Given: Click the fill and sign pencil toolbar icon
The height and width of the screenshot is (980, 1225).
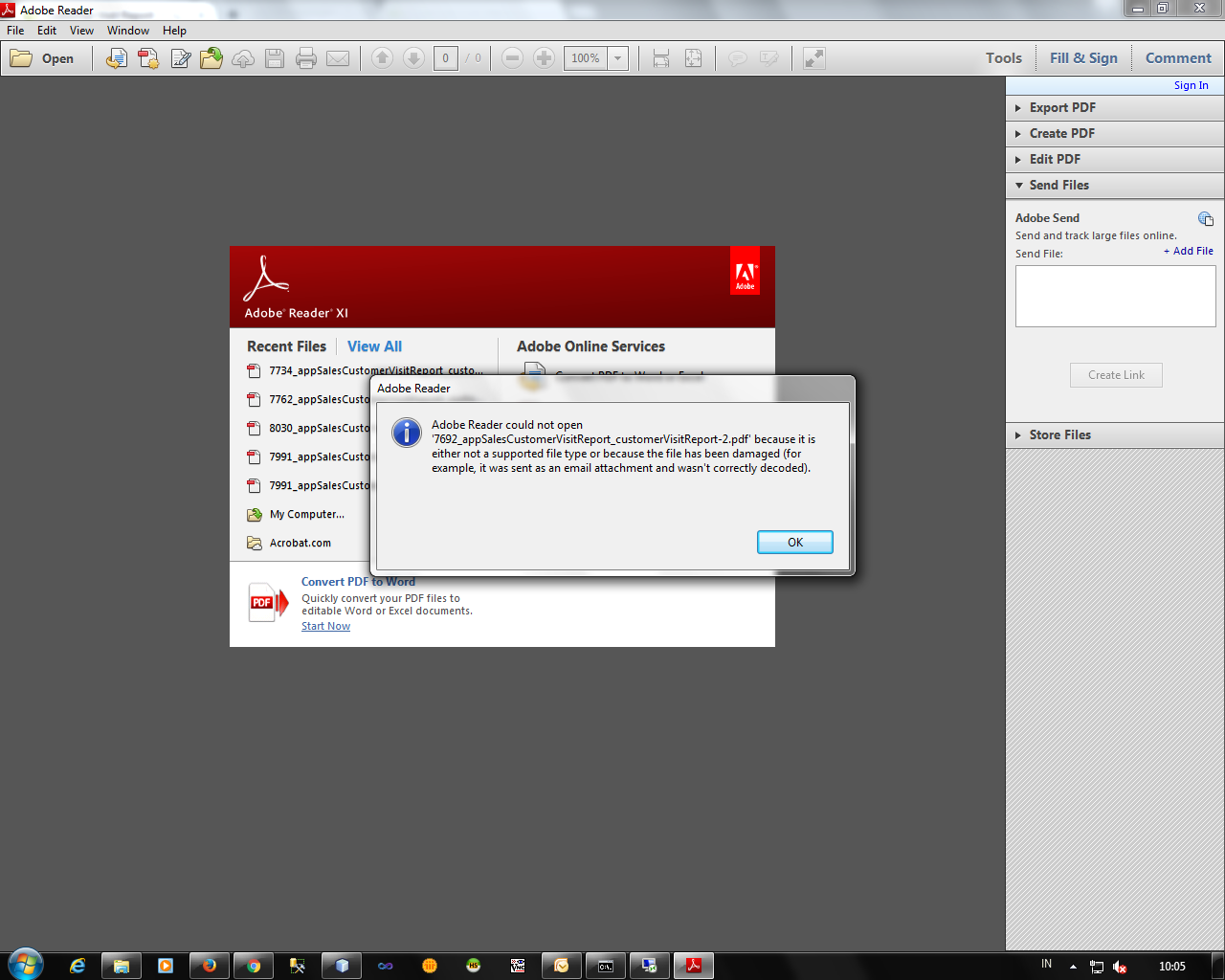Looking at the screenshot, I should point(180,58).
